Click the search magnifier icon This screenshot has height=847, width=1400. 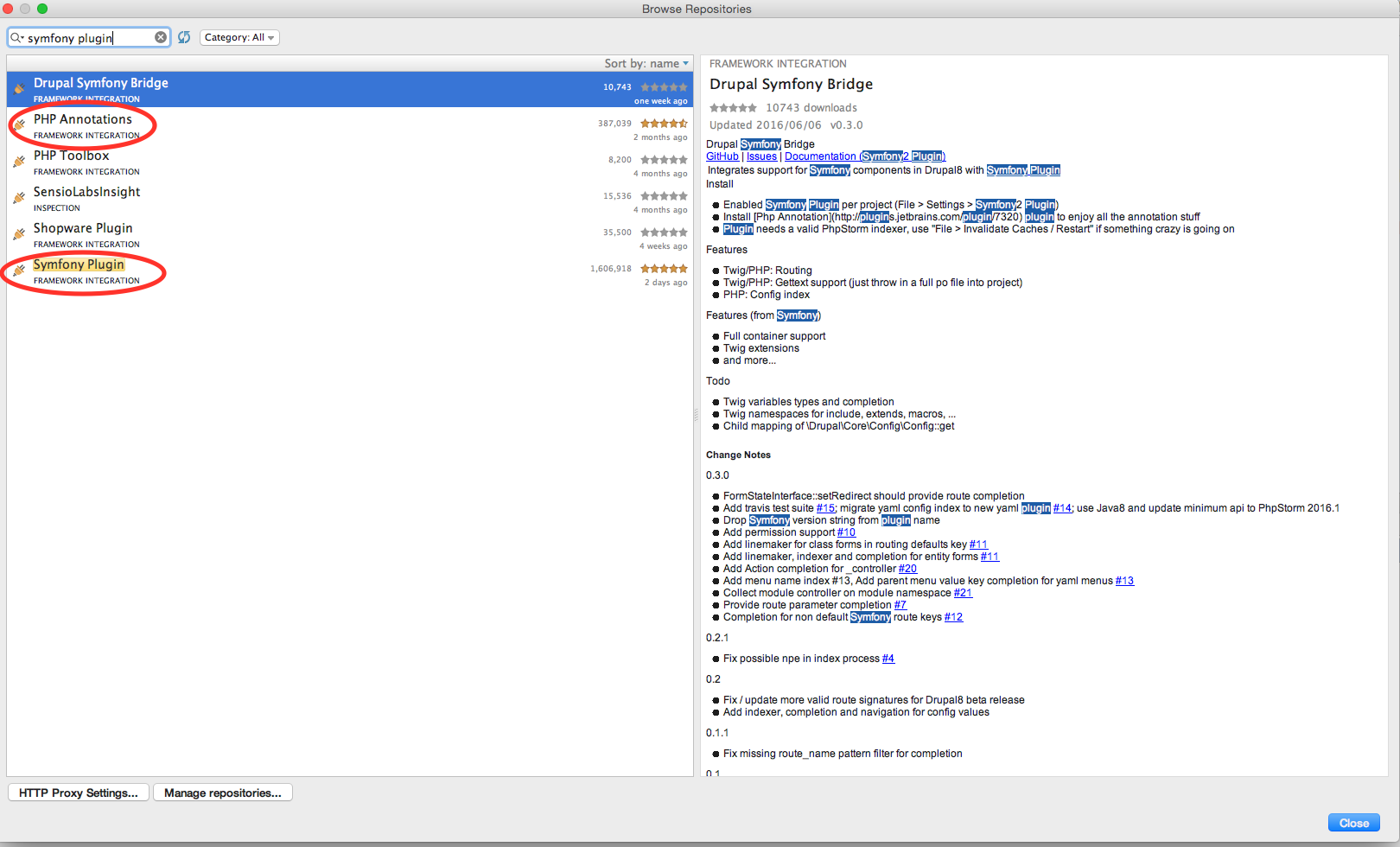(x=16, y=37)
